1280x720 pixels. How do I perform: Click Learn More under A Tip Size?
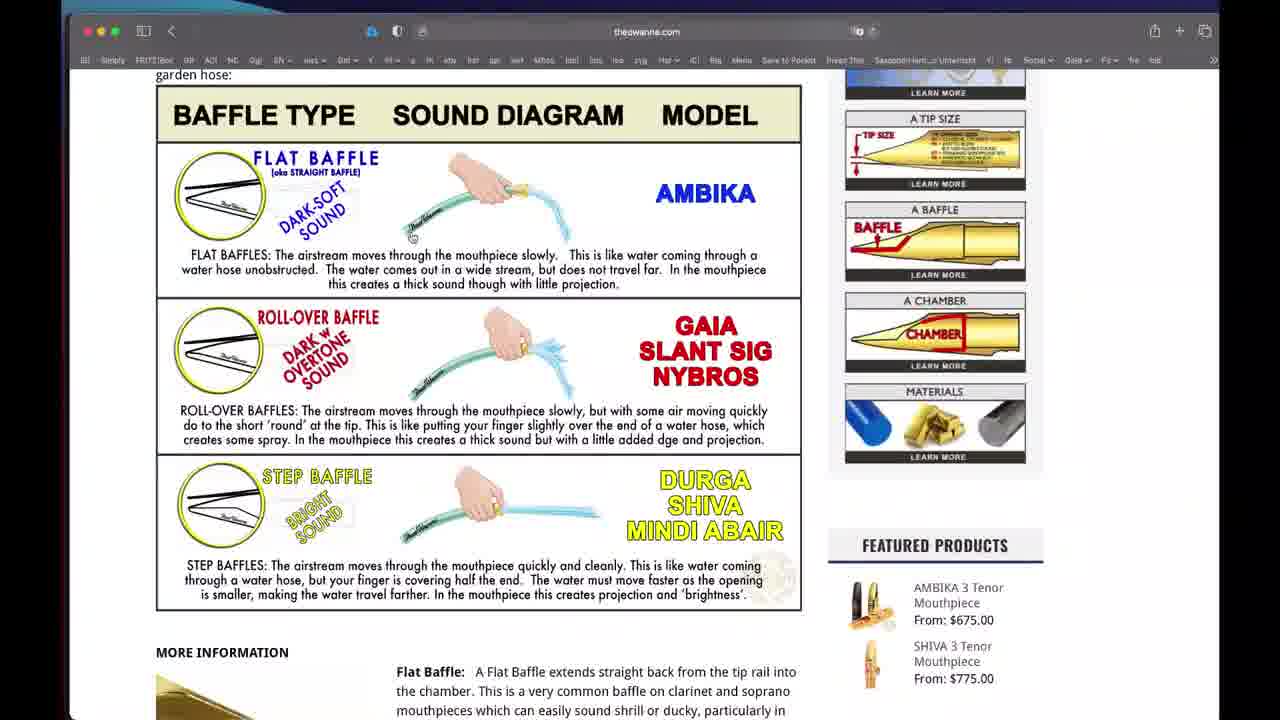[x=937, y=184]
